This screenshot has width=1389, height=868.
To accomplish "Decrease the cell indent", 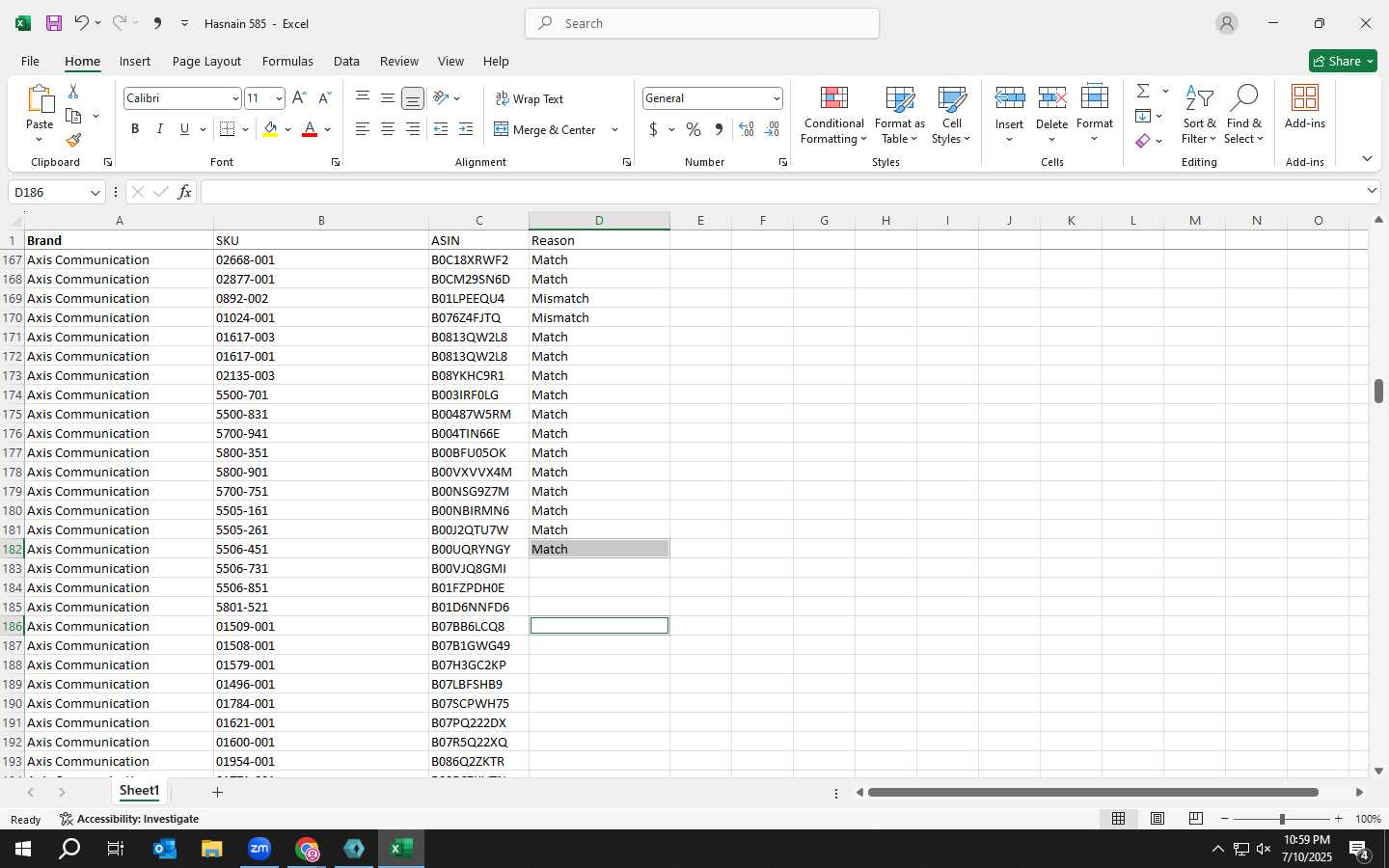I will point(441,129).
